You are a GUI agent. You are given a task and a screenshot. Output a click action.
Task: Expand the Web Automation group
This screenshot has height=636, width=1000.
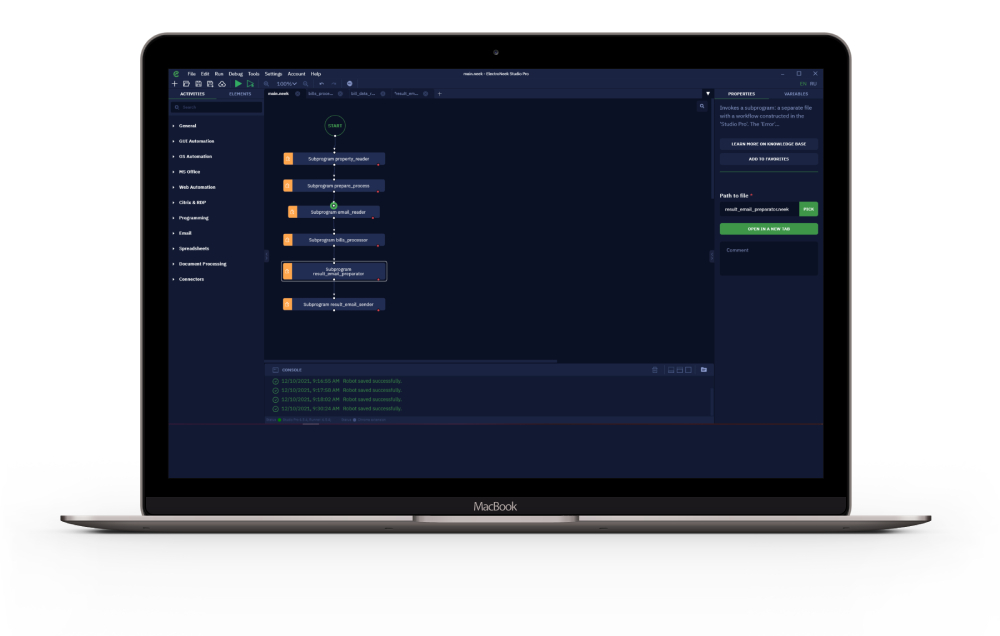[x=197, y=187]
